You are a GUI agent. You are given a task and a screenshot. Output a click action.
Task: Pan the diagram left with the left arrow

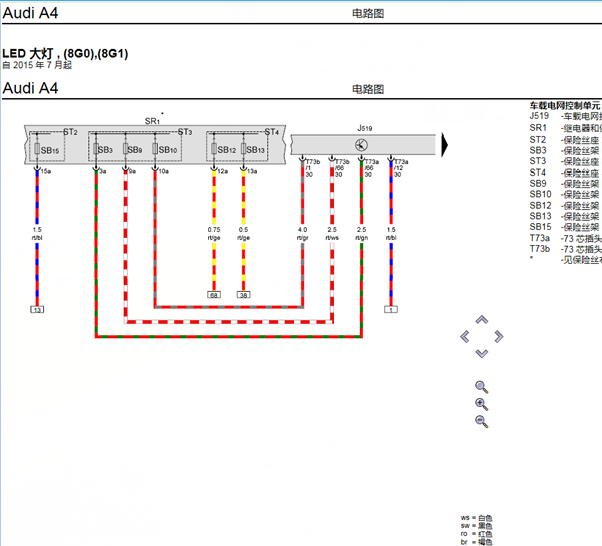click(x=465, y=337)
